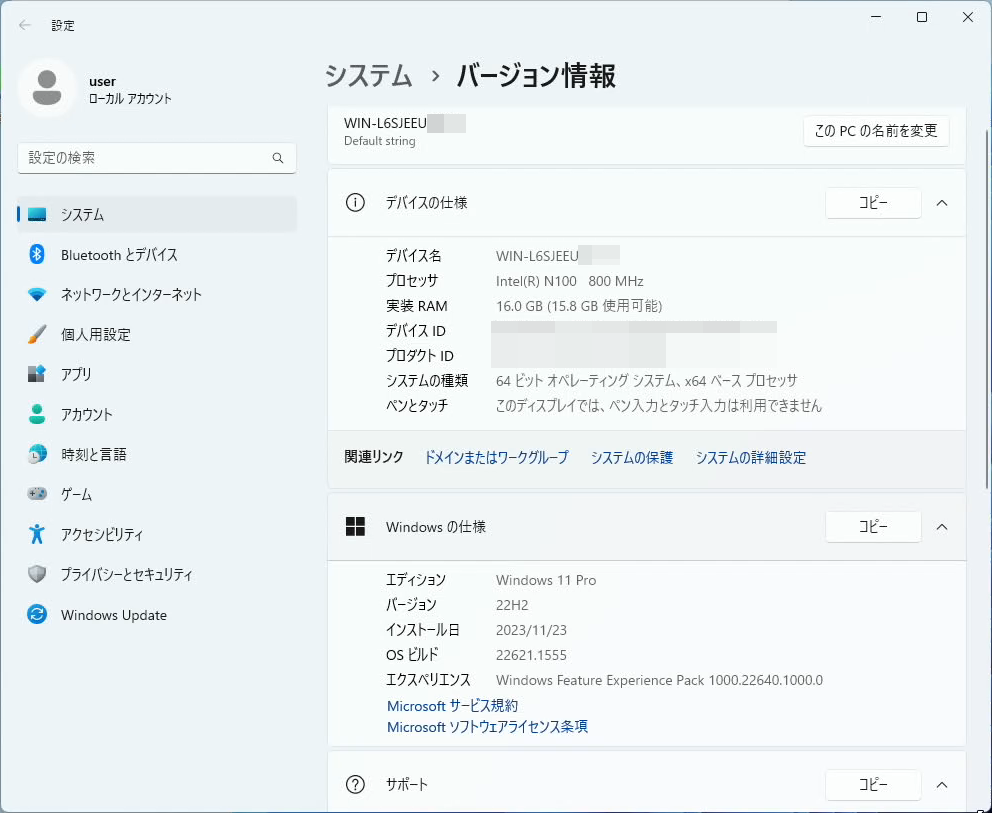Viewport: 992px width, 813px height.
Task: Click the install date 2023/11/23
Action: (x=531, y=630)
